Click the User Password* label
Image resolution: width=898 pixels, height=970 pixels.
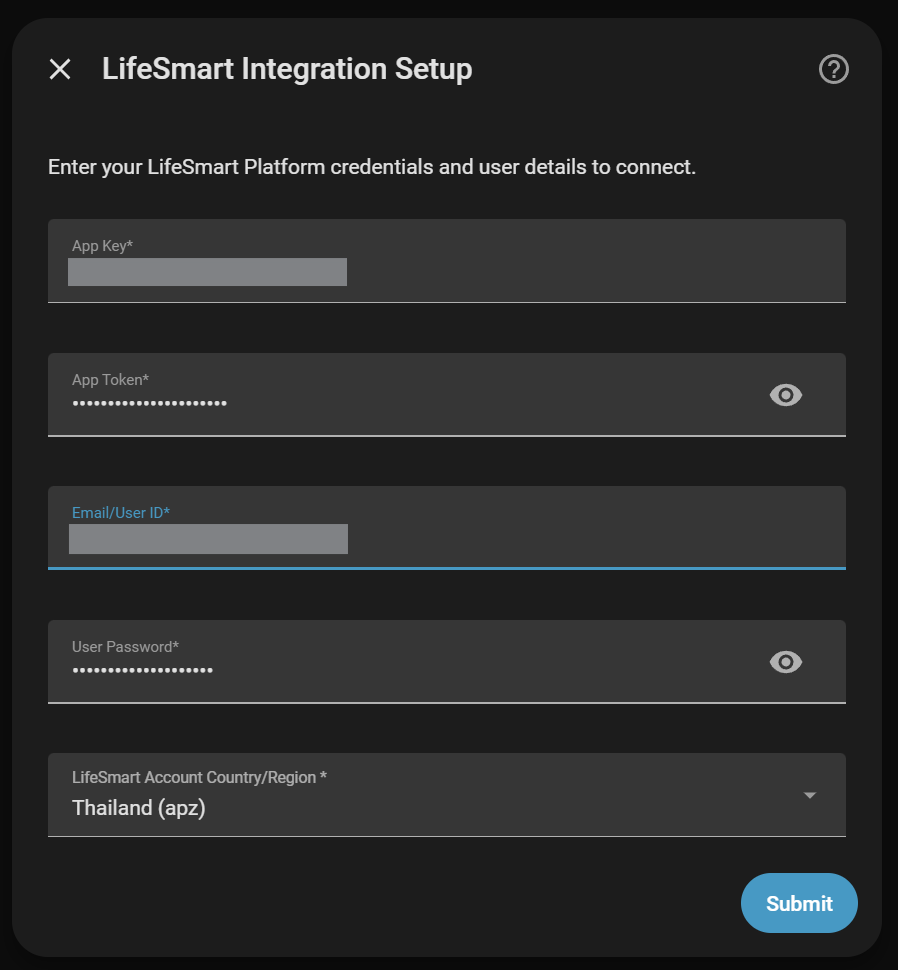[125, 647]
